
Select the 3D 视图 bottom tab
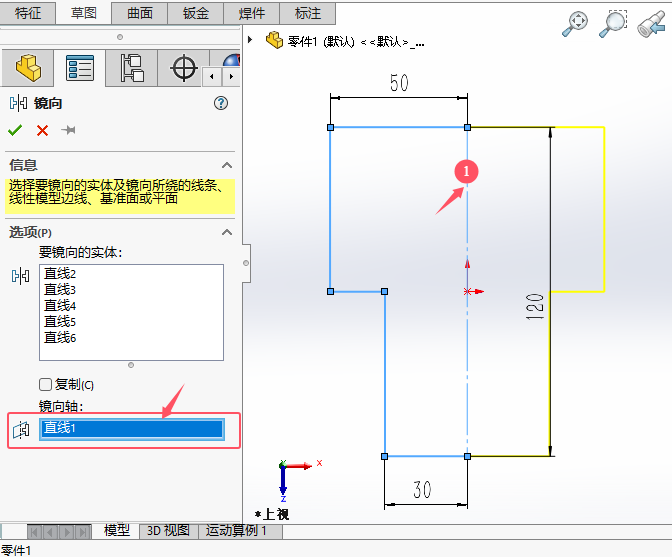169,531
